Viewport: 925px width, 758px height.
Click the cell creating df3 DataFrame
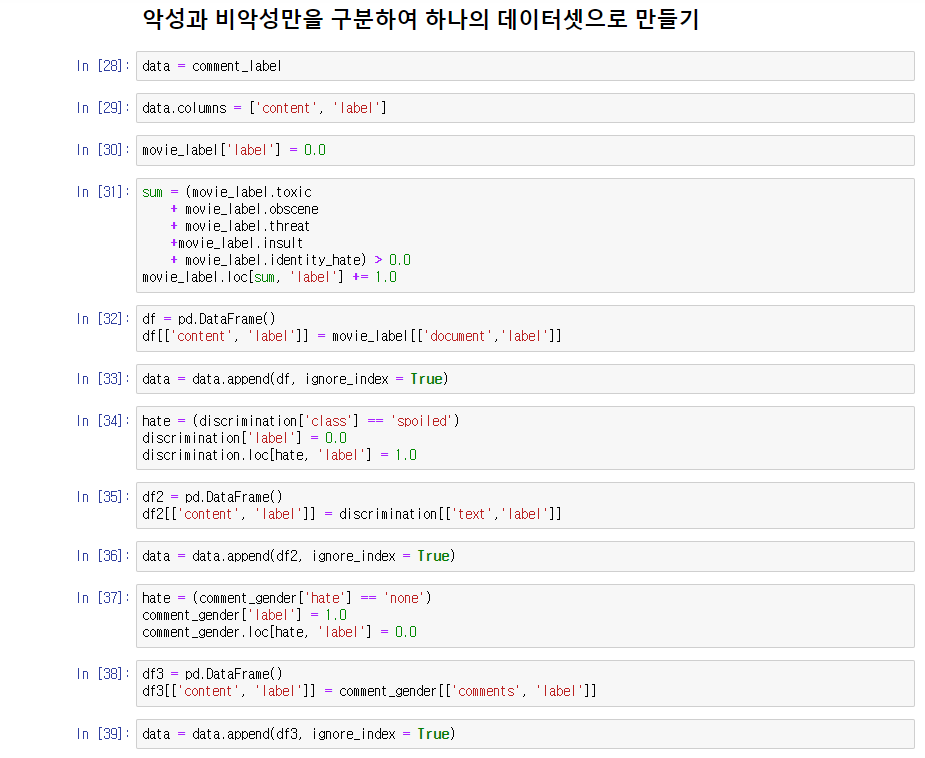525,683
